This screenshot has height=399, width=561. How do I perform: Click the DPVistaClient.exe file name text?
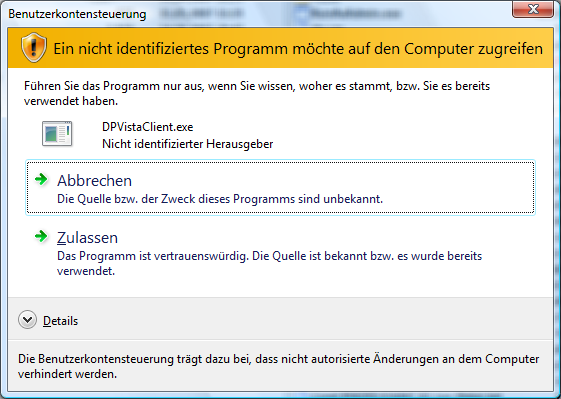pyautogui.click(x=147, y=127)
